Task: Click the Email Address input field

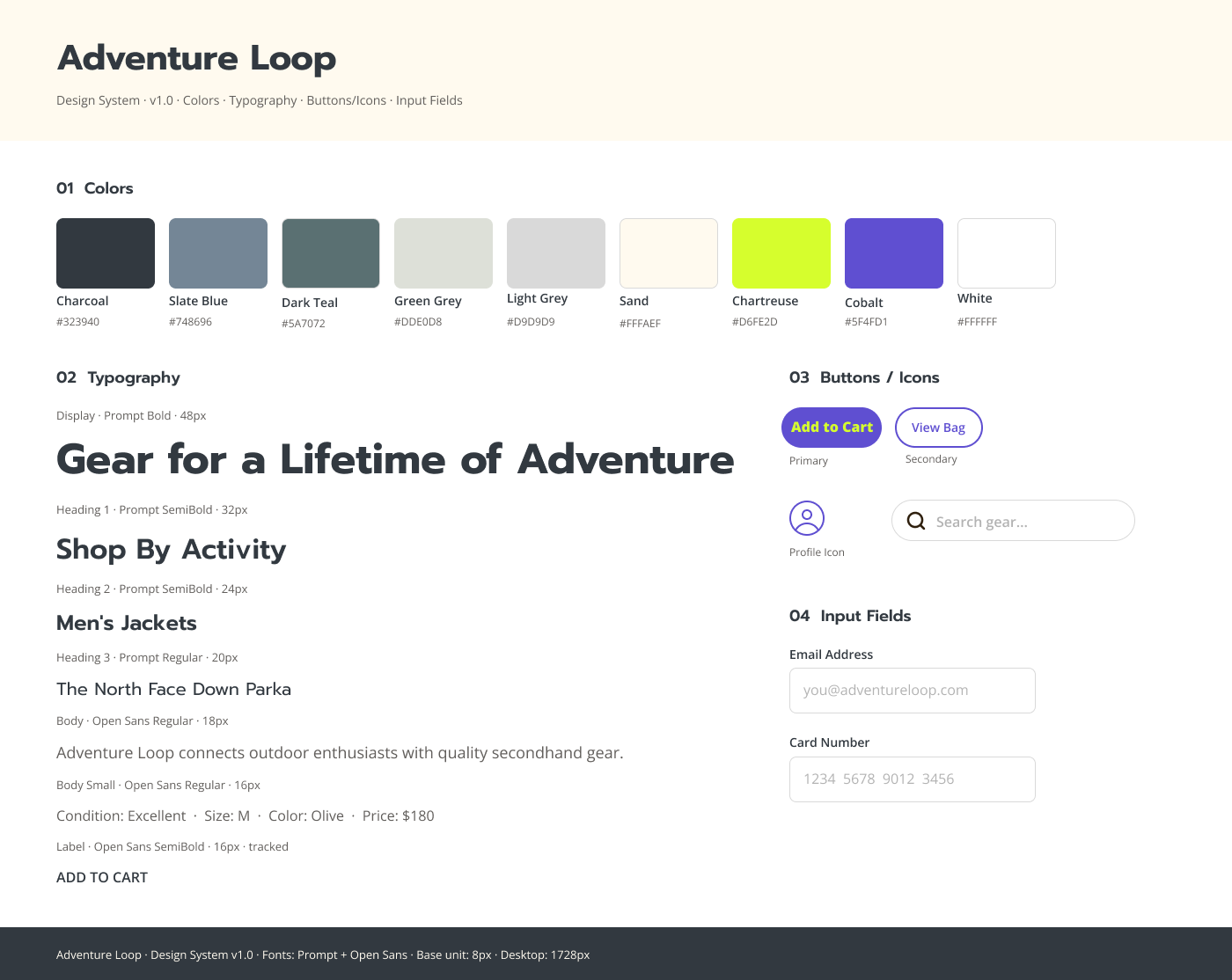Action: pyautogui.click(x=912, y=691)
